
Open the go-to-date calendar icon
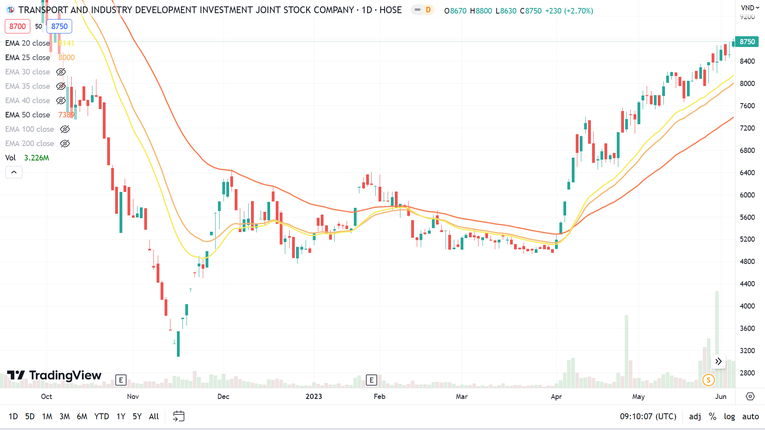pos(178,416)
